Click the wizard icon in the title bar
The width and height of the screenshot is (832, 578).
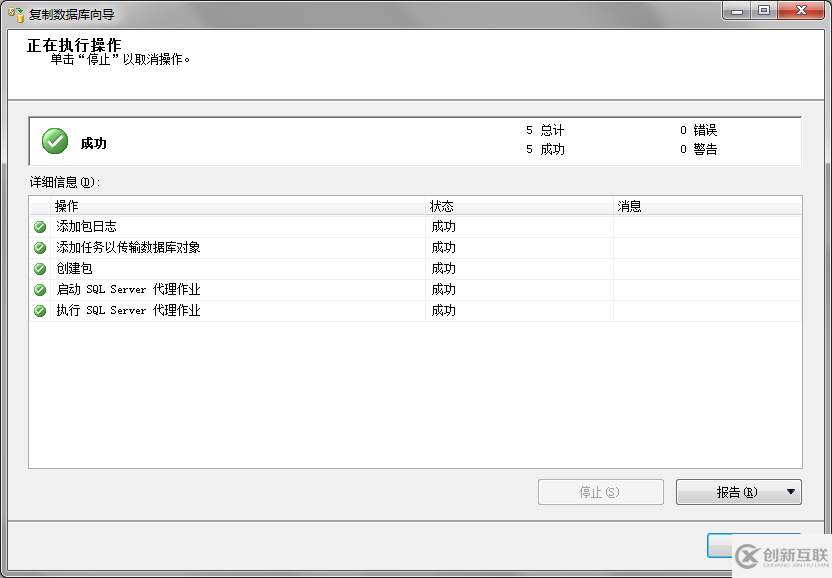tap(16, 14)
